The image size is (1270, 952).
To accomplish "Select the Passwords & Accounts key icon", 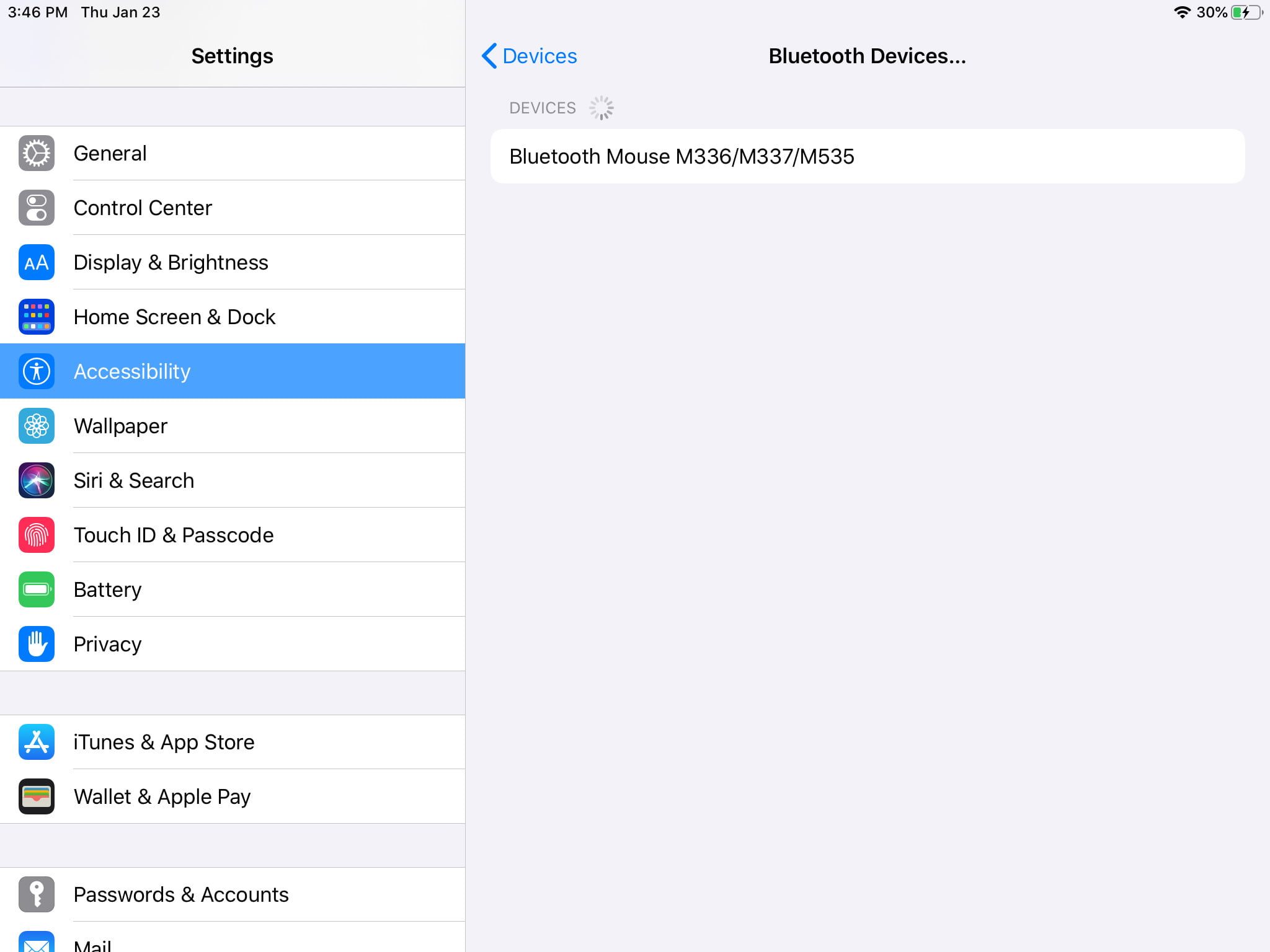I will pos(35,894).
